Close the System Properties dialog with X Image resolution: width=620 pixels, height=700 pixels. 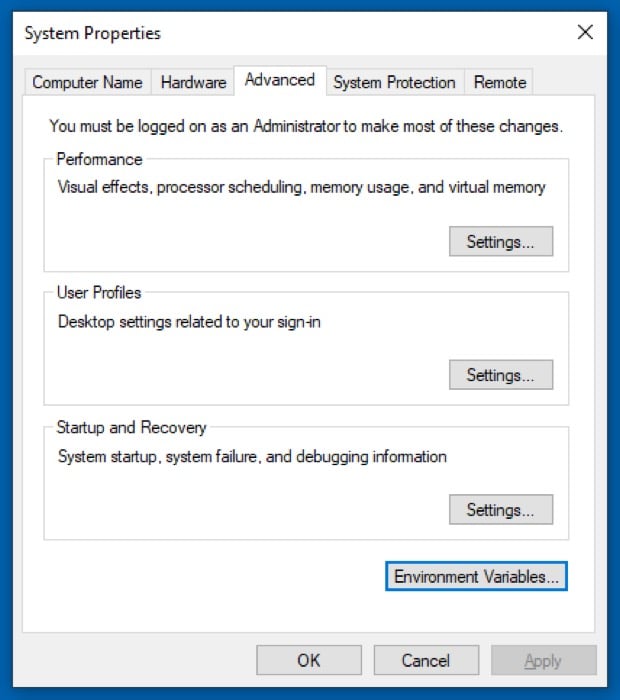click(585, 32)
